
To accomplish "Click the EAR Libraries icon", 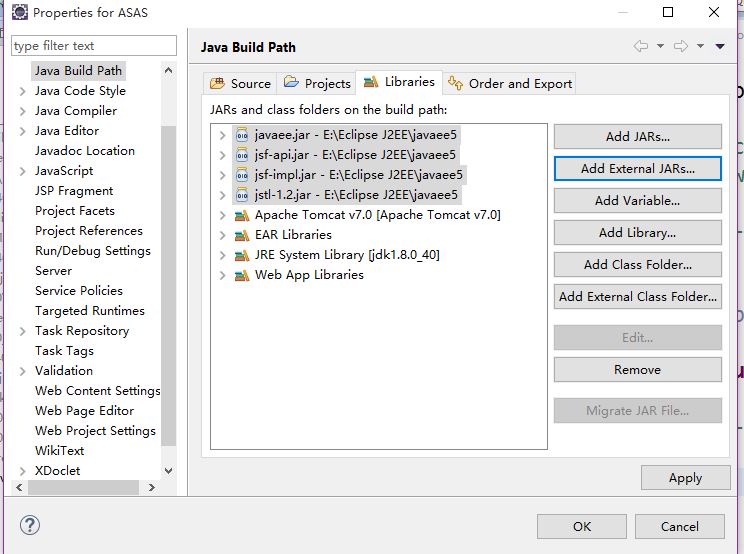I will 242,235.
